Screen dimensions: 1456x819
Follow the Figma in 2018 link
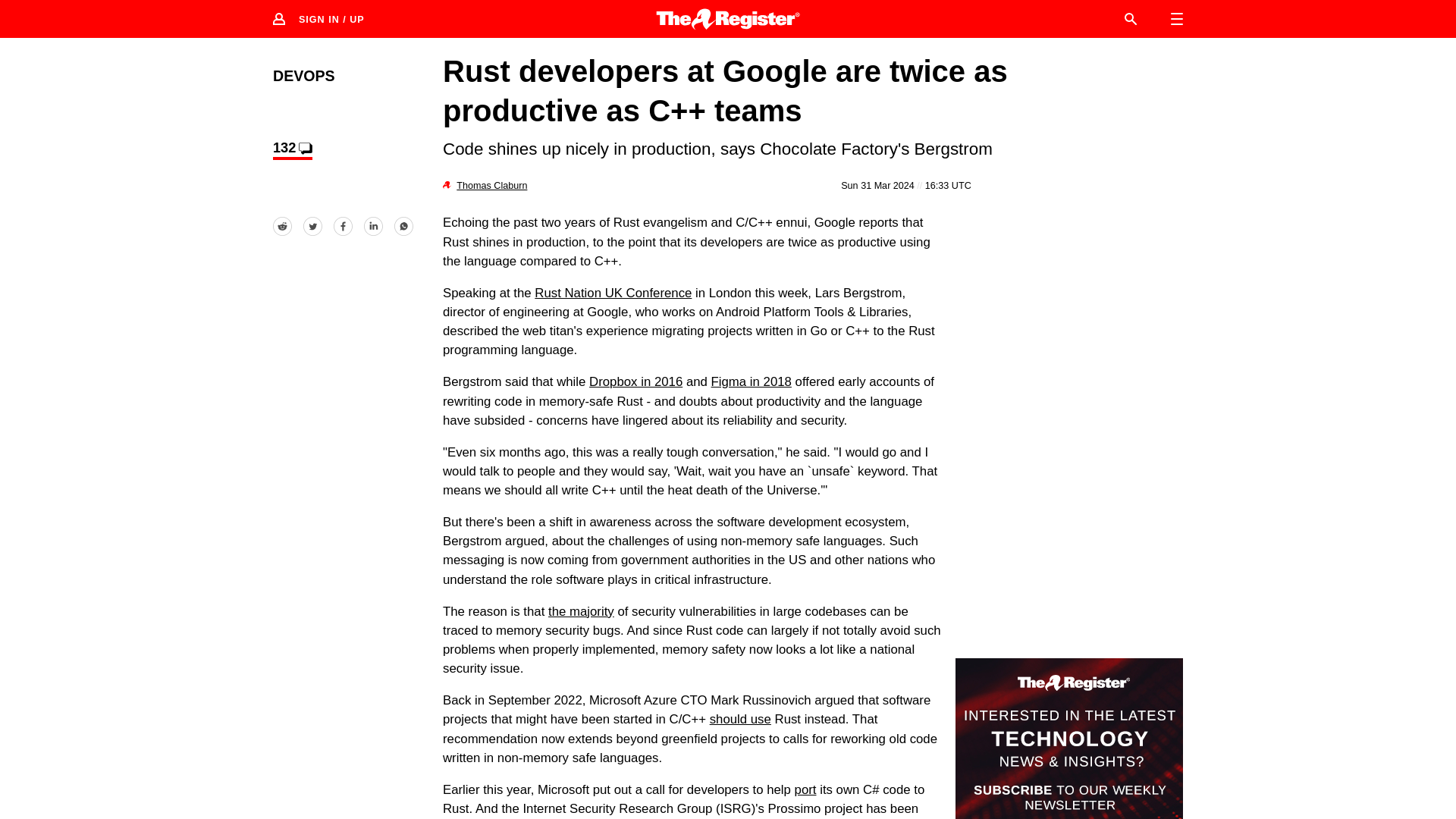[751, 382]
